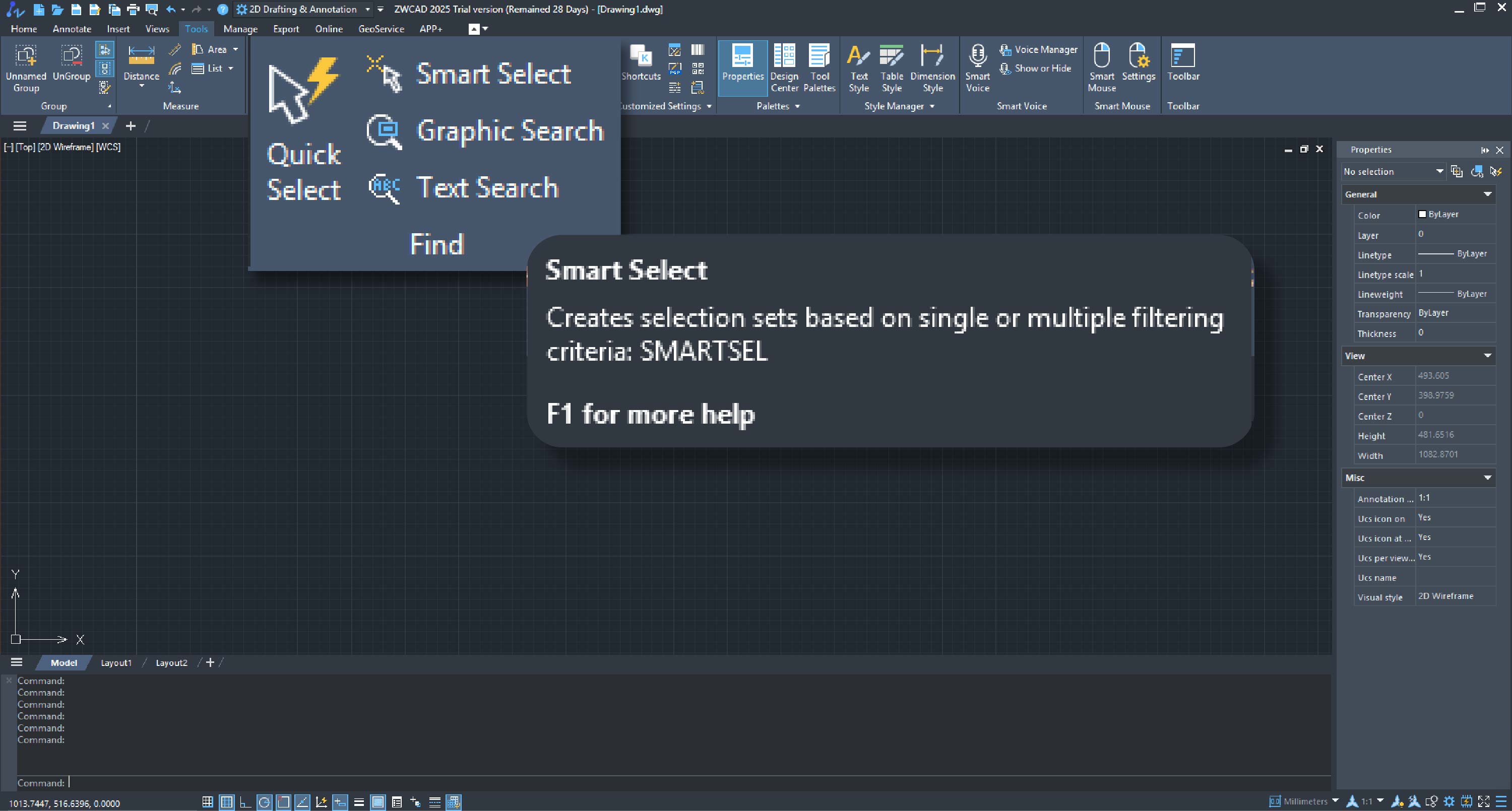Open the No selection combo box
Image resolution: width=1512 pixels, height=811 pixels.
tap(1393, 171)
